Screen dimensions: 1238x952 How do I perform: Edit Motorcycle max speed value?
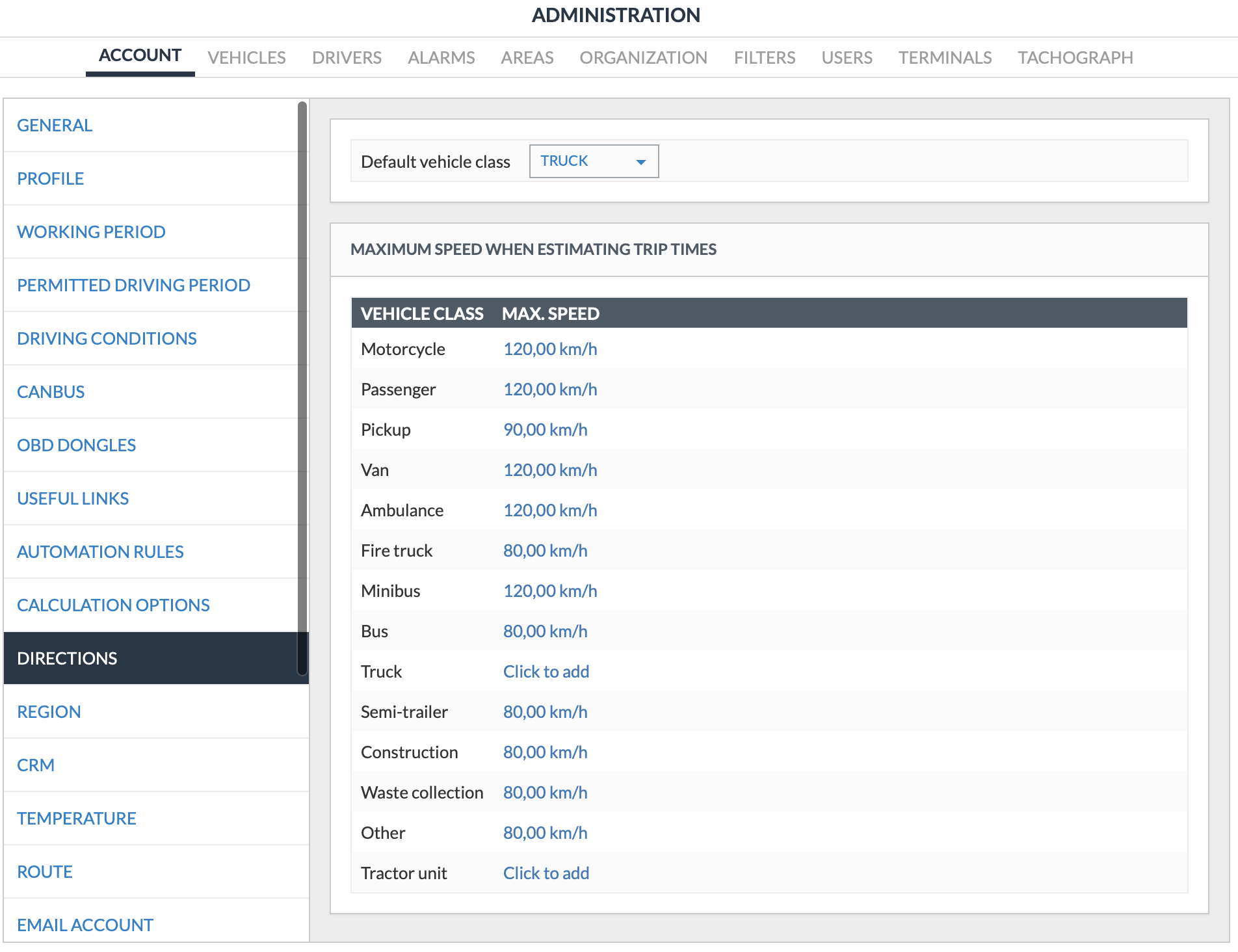550,349
